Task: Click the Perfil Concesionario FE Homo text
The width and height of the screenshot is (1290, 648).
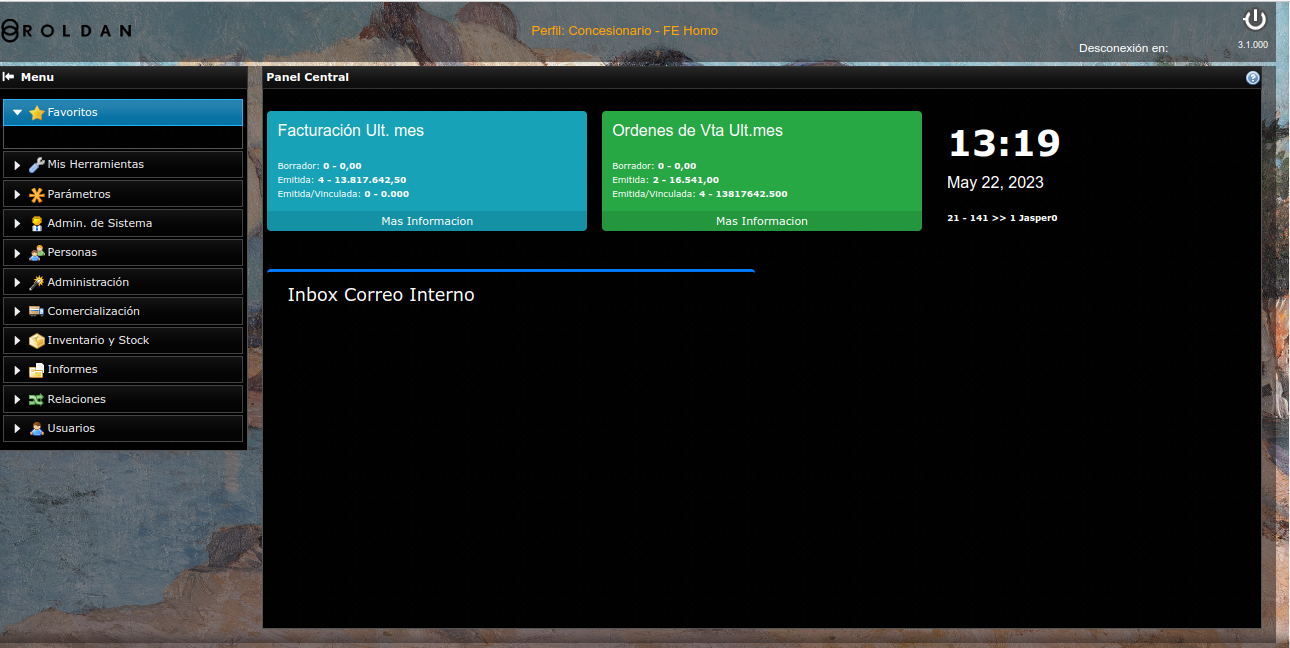Action: [x=624, y=31]
